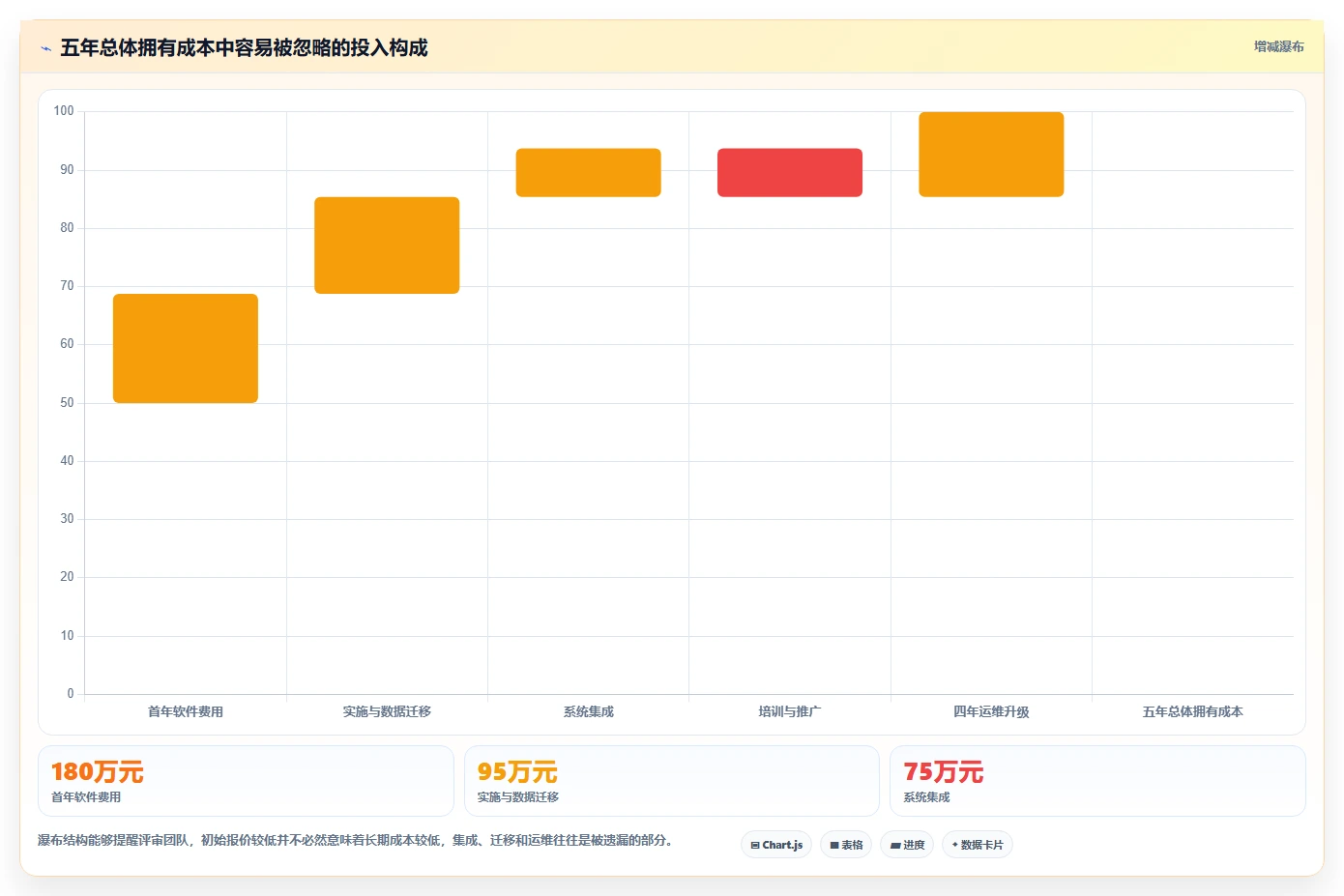
Task: Click y-axis value 0
Action: 70,694
